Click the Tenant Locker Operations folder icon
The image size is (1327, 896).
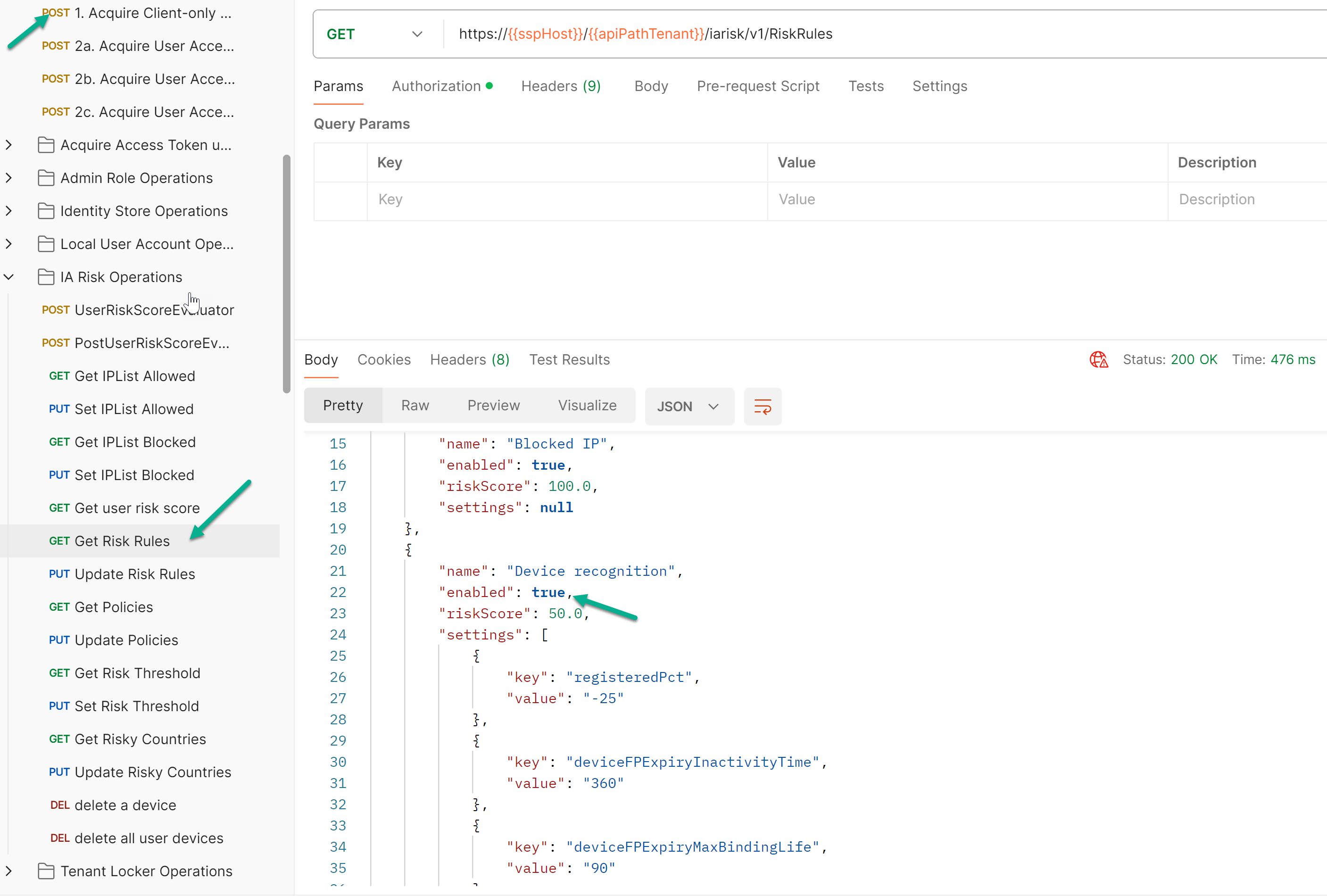click(x=46, y=871)
